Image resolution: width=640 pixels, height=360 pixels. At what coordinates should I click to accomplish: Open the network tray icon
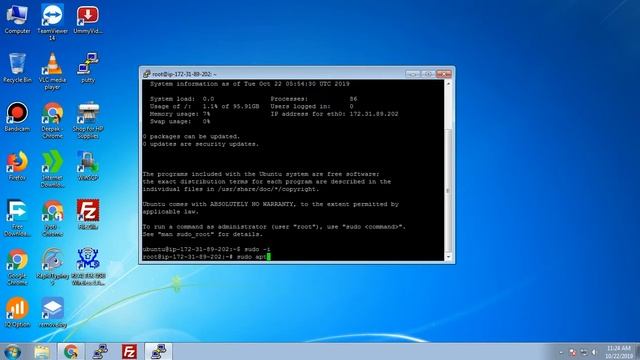584,352
